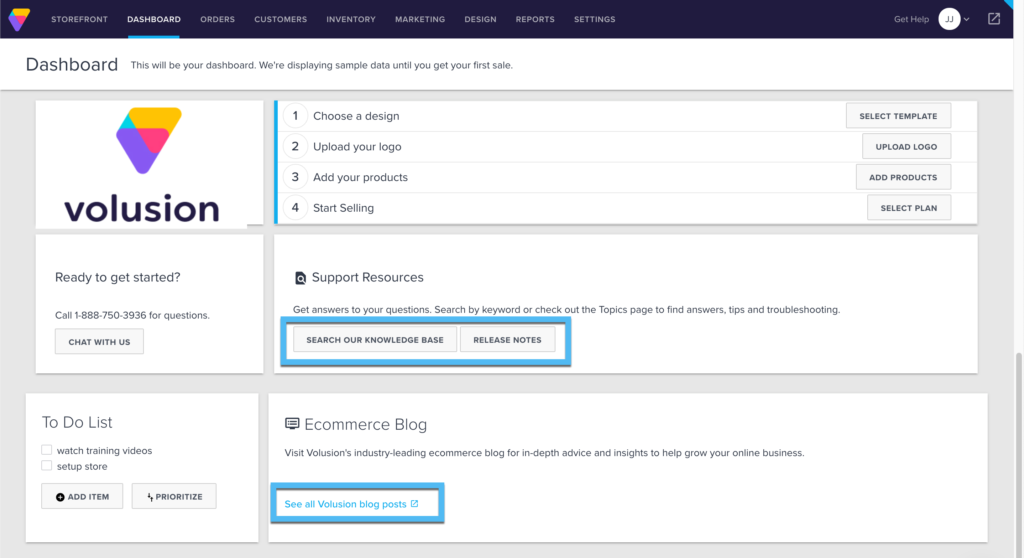The height and width of the screenshot is (558, 1024).
Task: Click the Prioritize button
Action: coord(174,497)
